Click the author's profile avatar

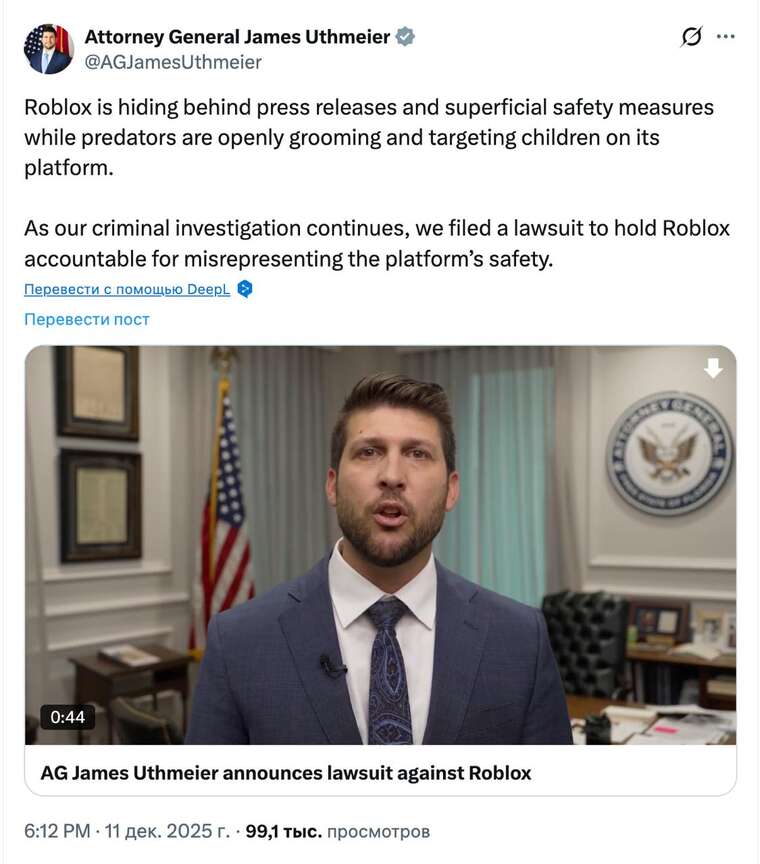pyautogui.click(x=49, y=49)
